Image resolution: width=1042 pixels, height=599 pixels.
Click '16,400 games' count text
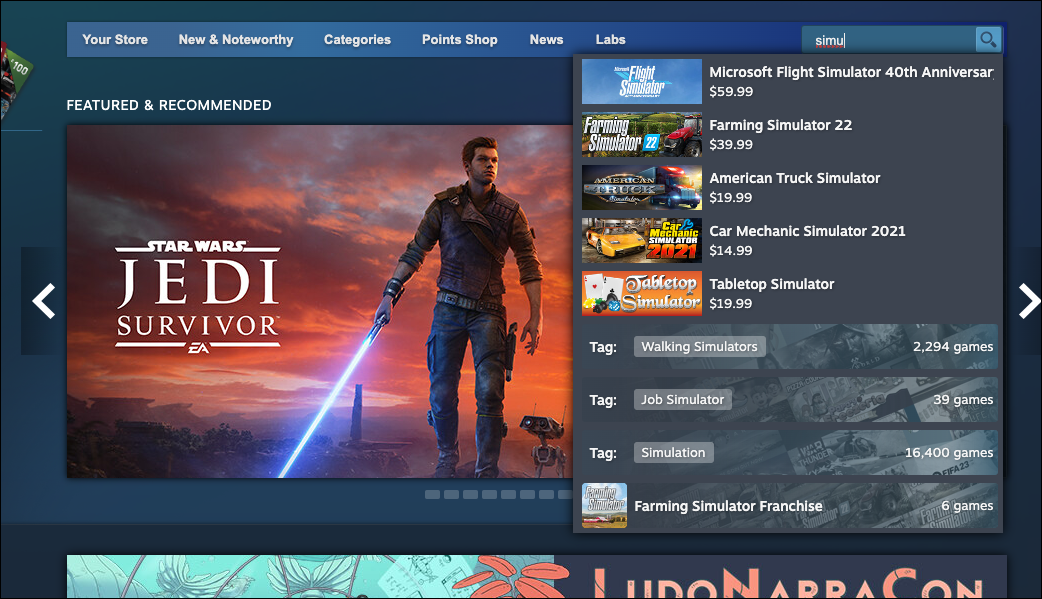point(949,453)
